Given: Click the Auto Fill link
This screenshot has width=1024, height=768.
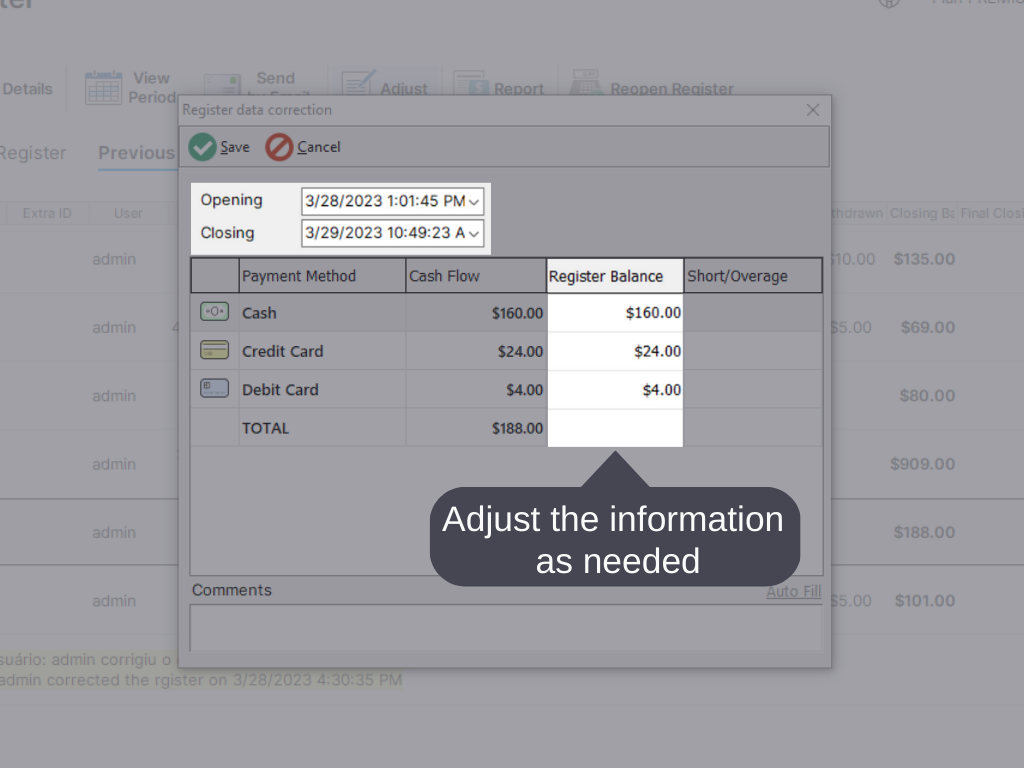Looking at the screenshot, I should point(793,591).
